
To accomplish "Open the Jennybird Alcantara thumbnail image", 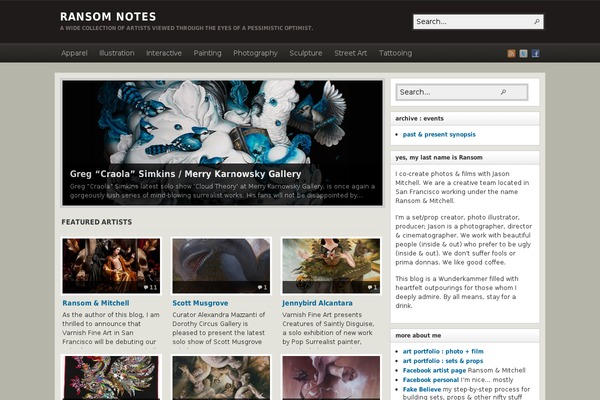I will click(331, 266).
